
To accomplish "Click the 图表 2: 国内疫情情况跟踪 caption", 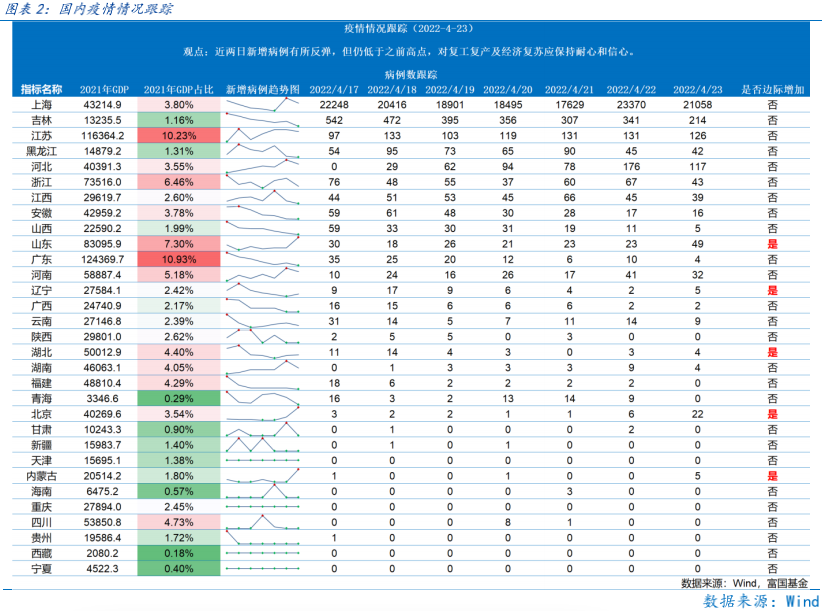I will (88, 9).
